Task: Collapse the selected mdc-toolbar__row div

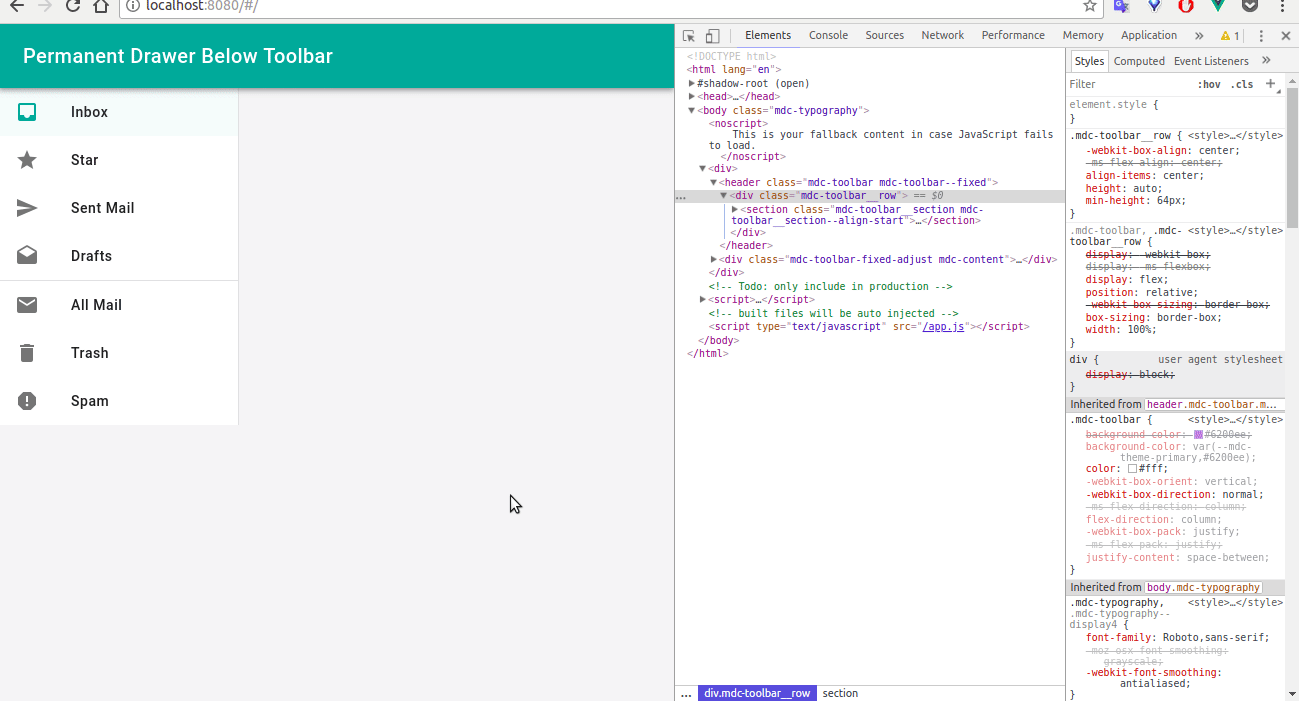Action: pyautogui.click(x=724, y=196)
